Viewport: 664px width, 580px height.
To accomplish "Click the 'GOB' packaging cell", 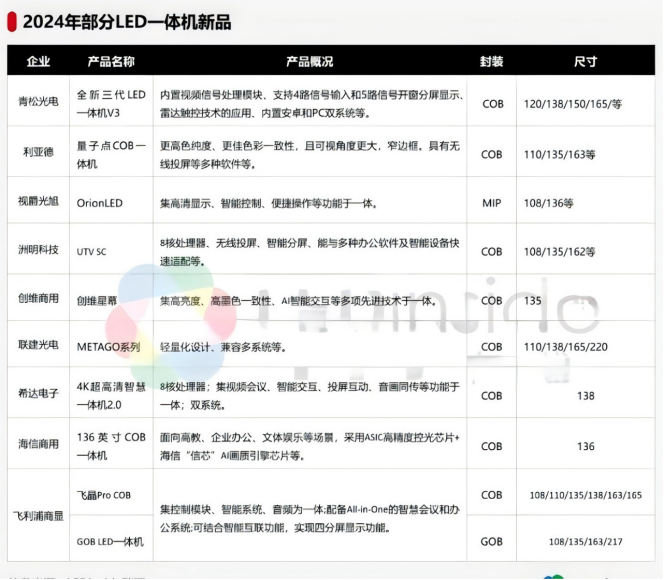I will 491,541.
